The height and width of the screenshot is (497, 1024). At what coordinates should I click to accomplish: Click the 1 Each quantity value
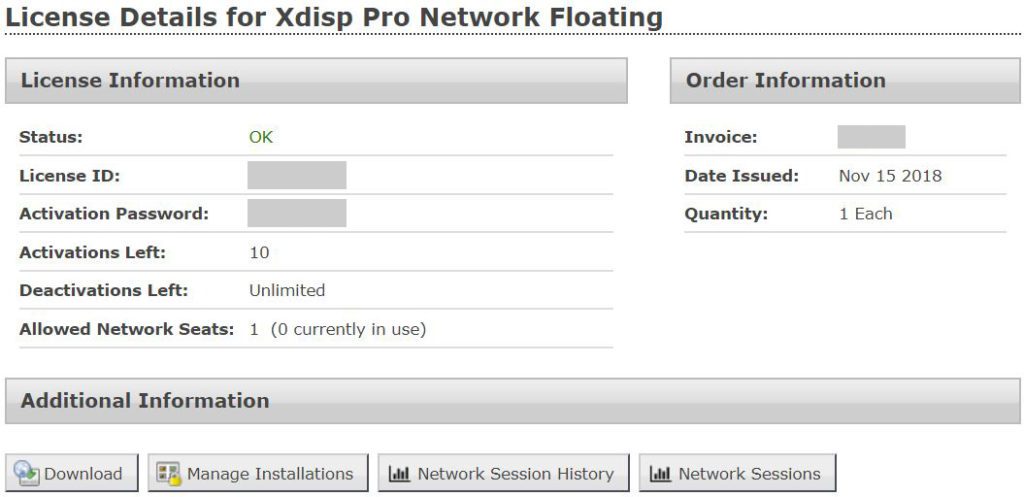[x=865, y=213]
